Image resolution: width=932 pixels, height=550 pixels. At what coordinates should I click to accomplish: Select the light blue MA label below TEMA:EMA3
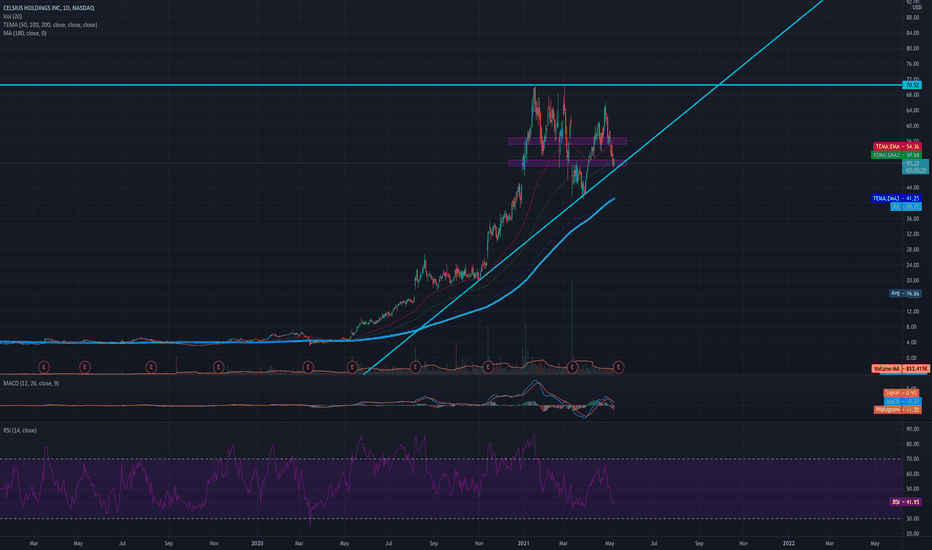coord(905,206)
